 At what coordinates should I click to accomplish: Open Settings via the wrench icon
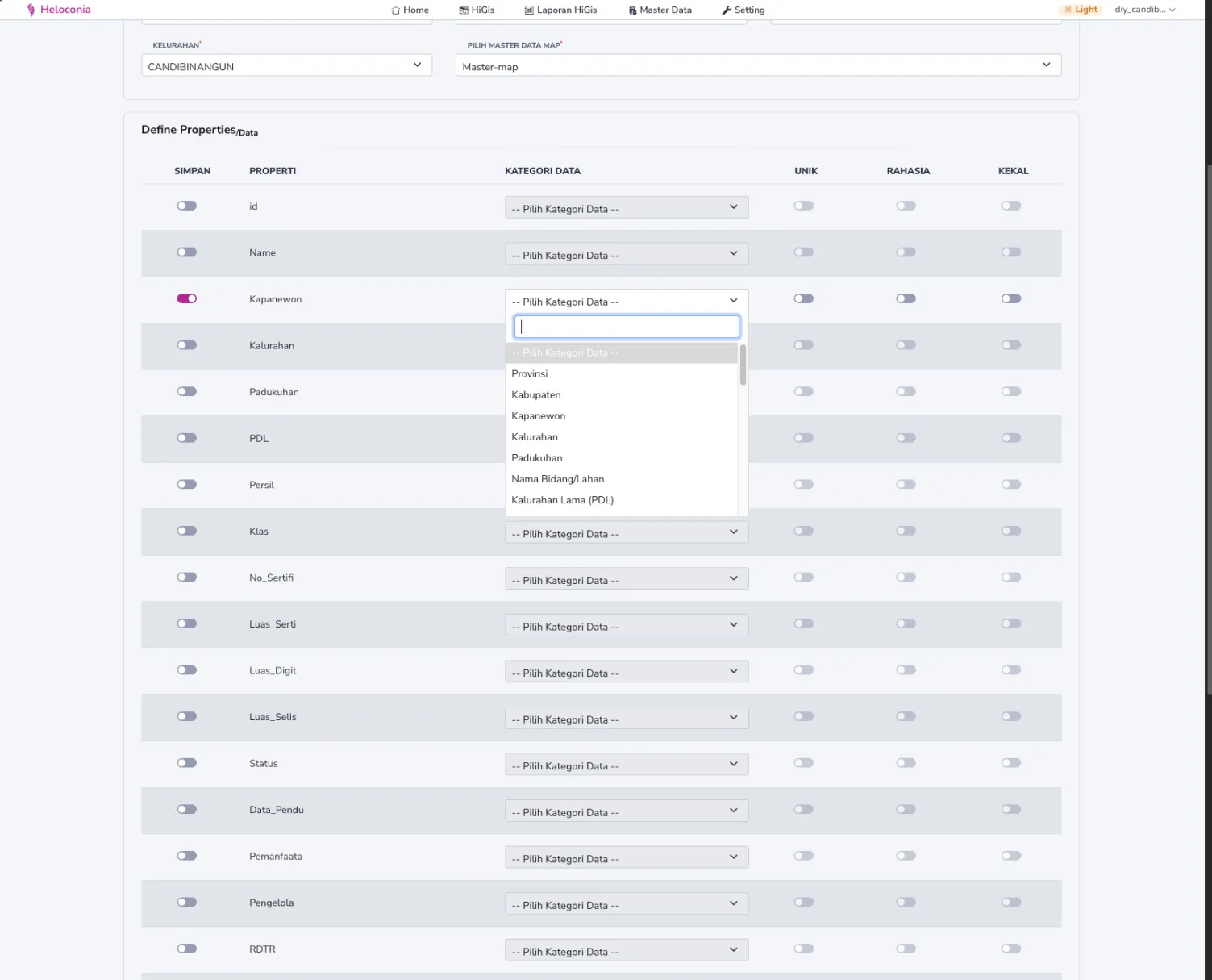[x=725, y=10]
